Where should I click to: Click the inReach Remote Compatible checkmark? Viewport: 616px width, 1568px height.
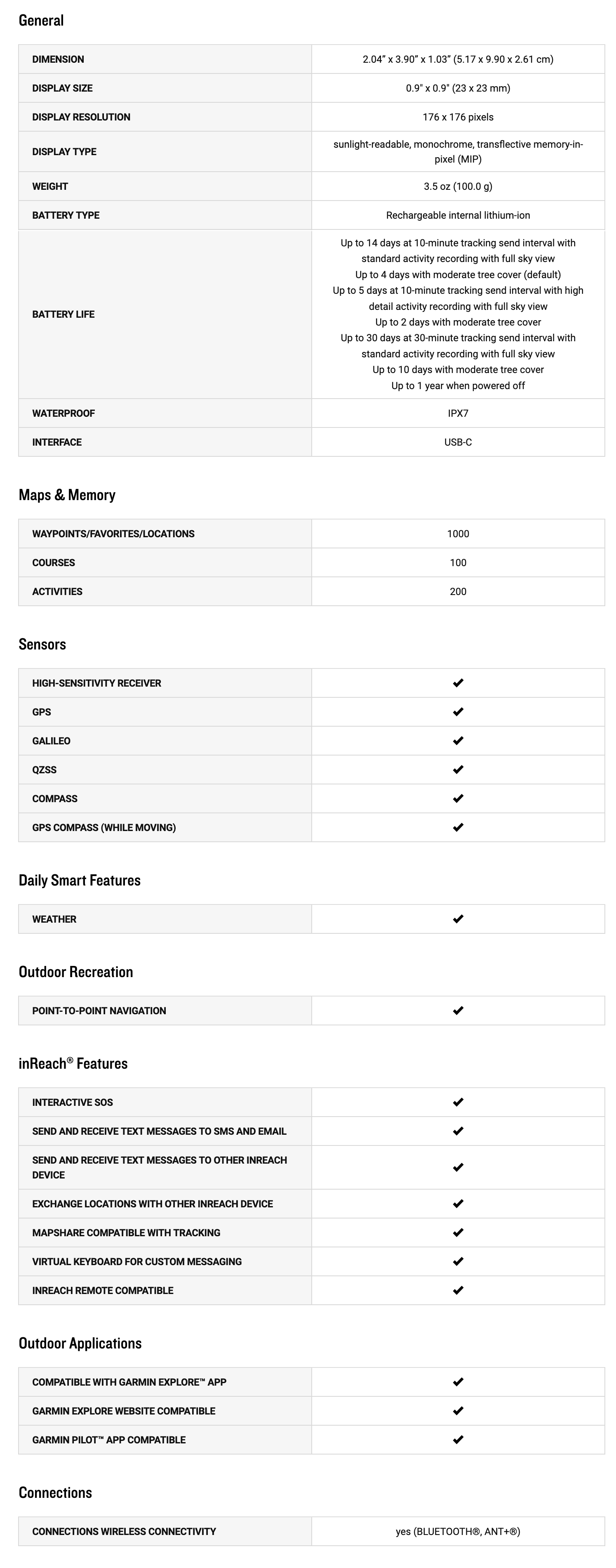point(458,1290)
